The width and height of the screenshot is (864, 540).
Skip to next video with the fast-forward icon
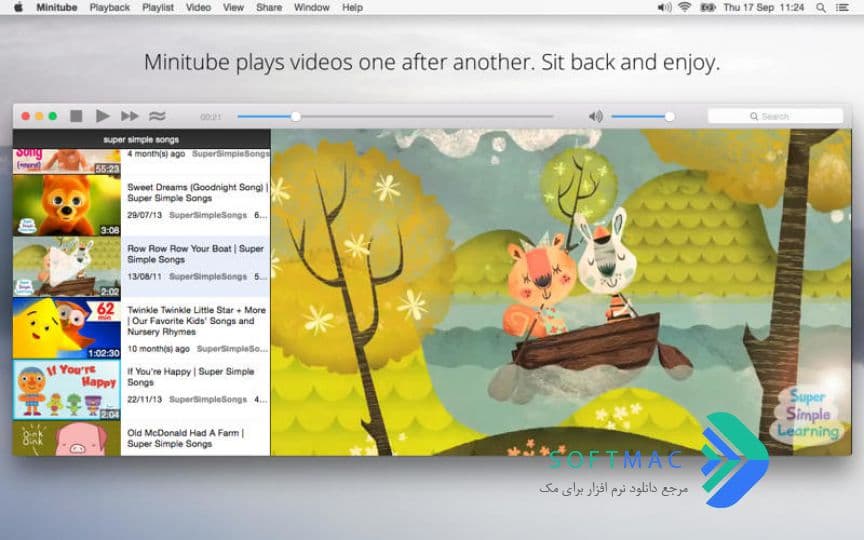(x=130, y=116)
